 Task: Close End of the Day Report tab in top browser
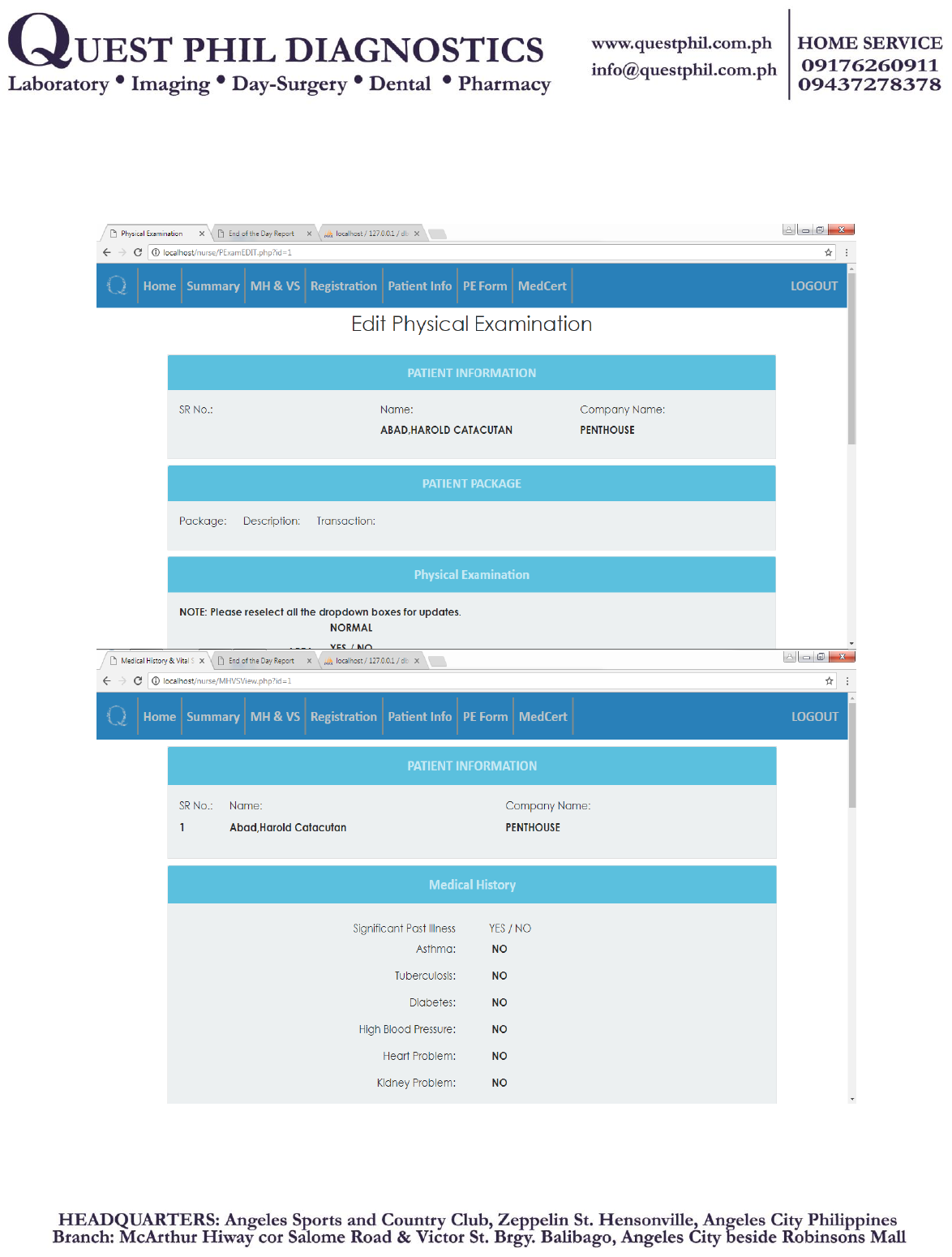(x=309, y=234)
